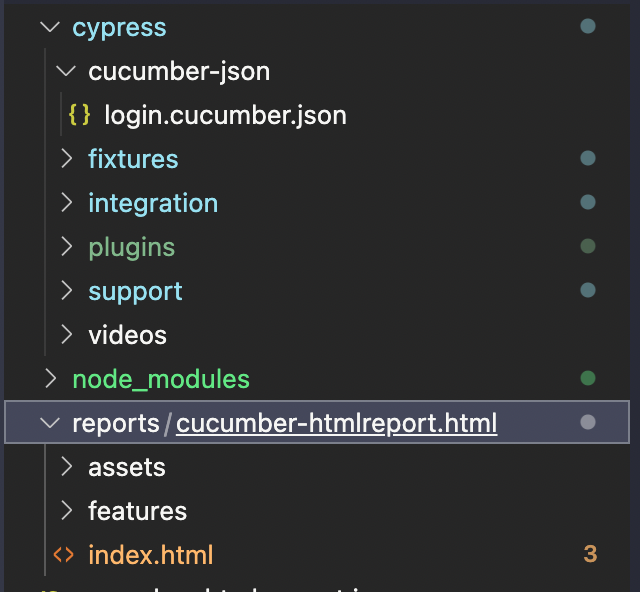Expand the support folder chevron
The image size is (640, 592).
(67, 291)
